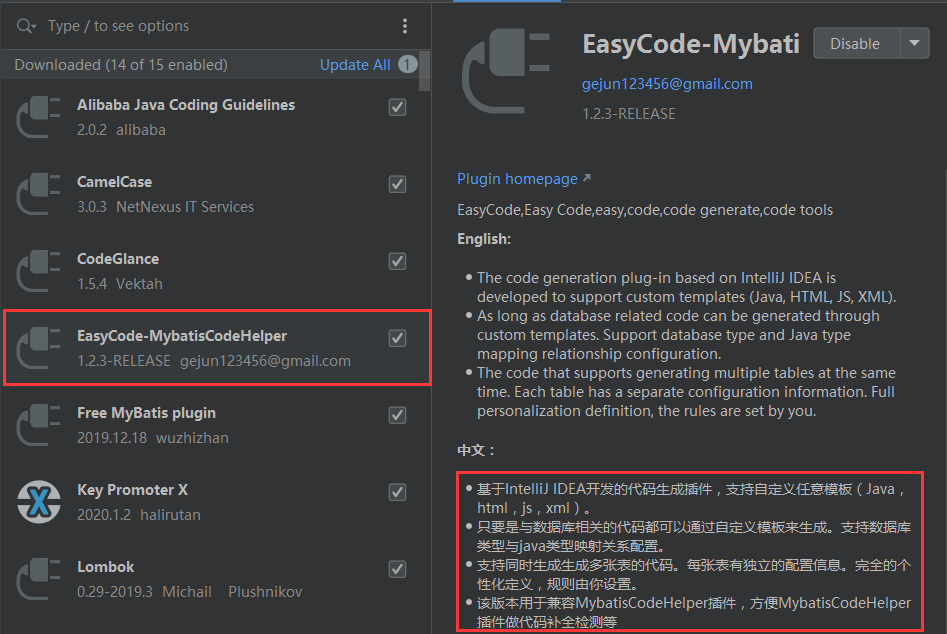Image resolution: width=947 pixels, height=634 pixels.
Task: Select EasyCode-MybatisCodeHelper plugin name in list
Action: [x=182, y=336]
